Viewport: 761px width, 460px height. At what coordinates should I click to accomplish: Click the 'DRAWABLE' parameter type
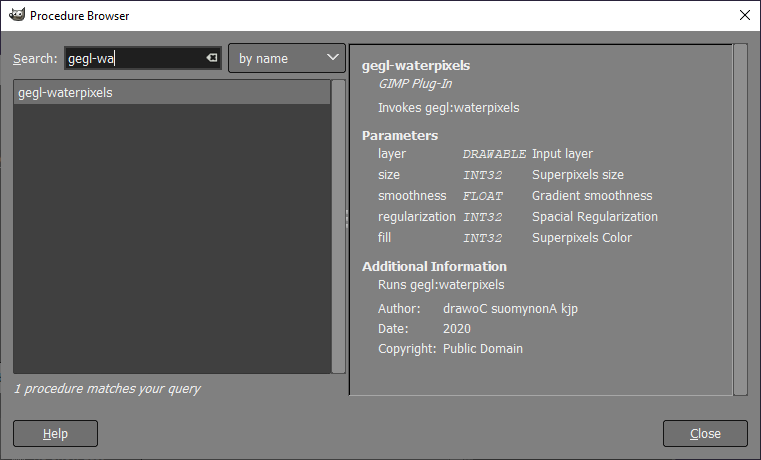[x=494, y=154]
